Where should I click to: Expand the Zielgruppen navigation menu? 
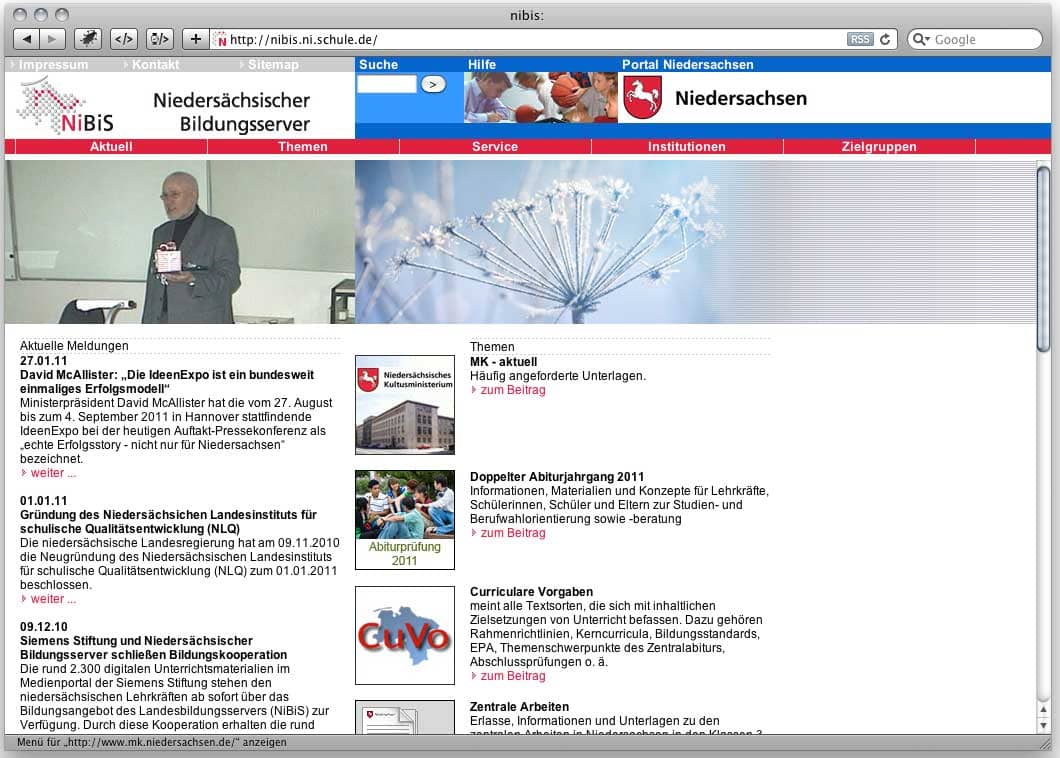pos(879,147)
